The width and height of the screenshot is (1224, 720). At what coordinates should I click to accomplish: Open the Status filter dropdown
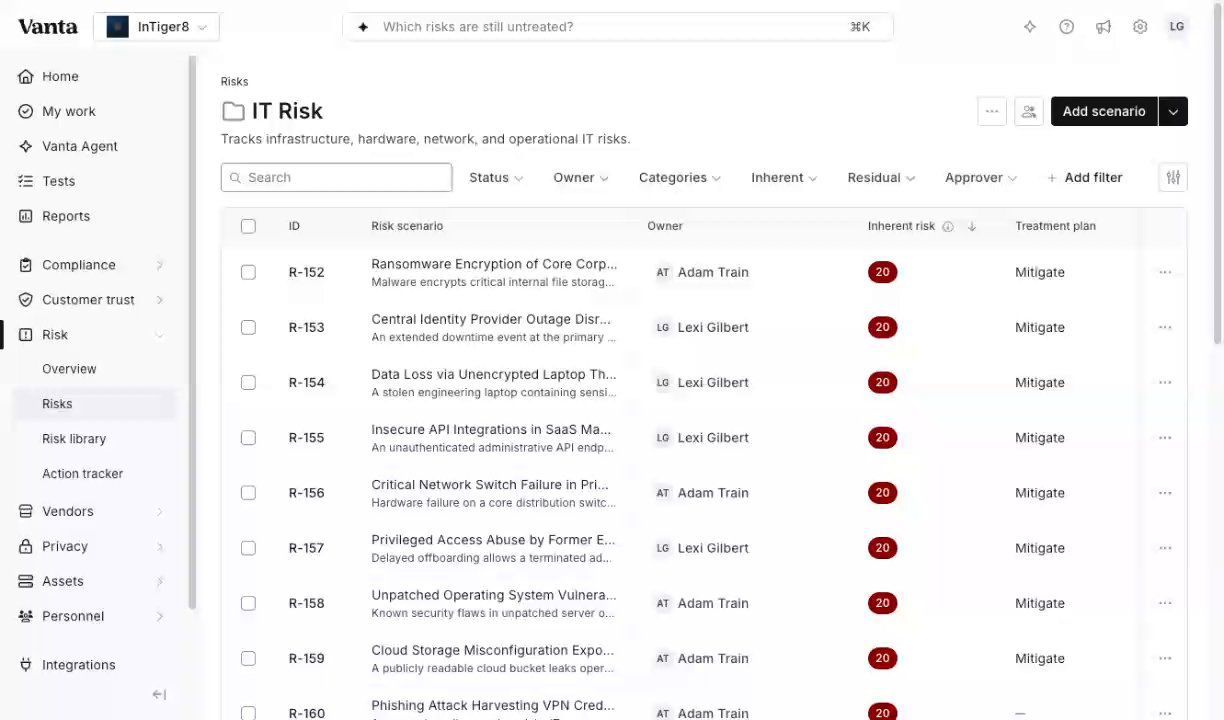click(x=496, y=177)
